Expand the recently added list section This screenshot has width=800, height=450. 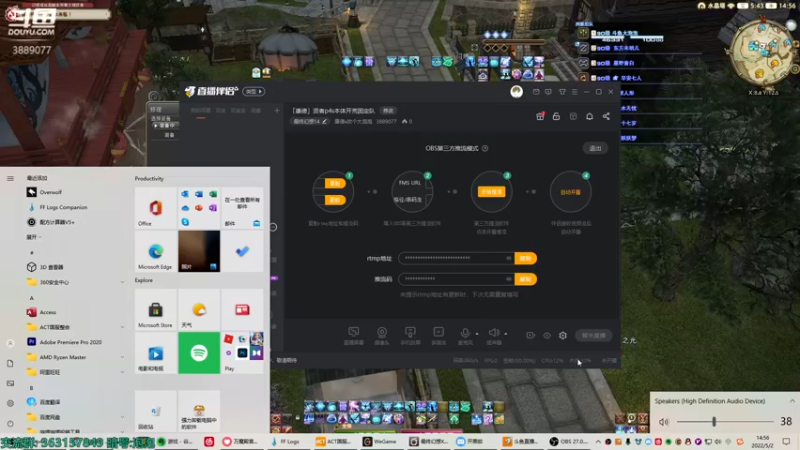[34, 237]
